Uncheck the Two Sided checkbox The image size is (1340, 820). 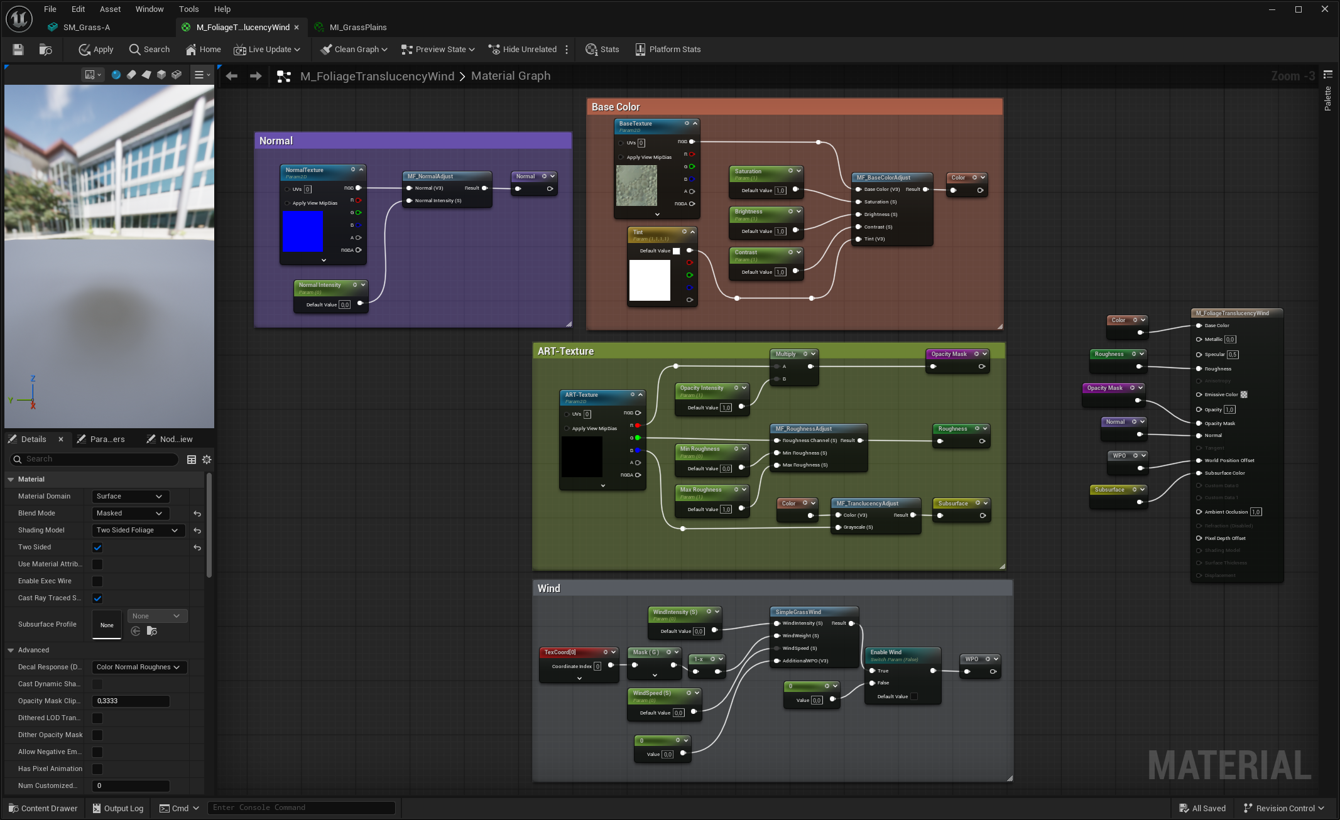click(x=97, y=548)
